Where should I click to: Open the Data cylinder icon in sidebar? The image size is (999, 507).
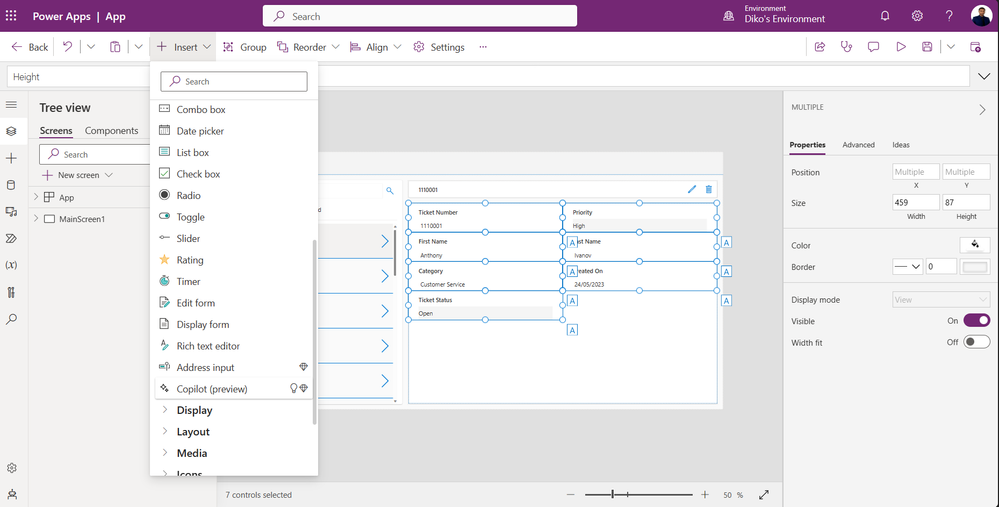tap(11, 185)
